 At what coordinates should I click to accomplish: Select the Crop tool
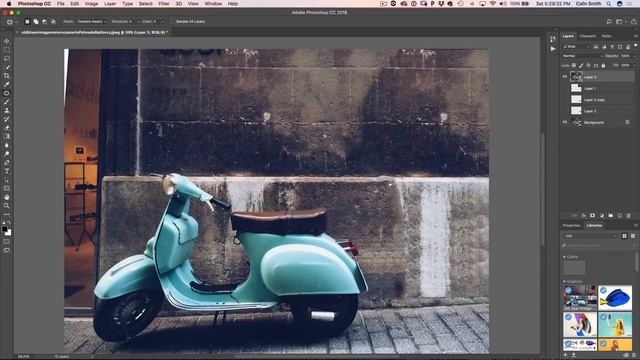point(7,76)
